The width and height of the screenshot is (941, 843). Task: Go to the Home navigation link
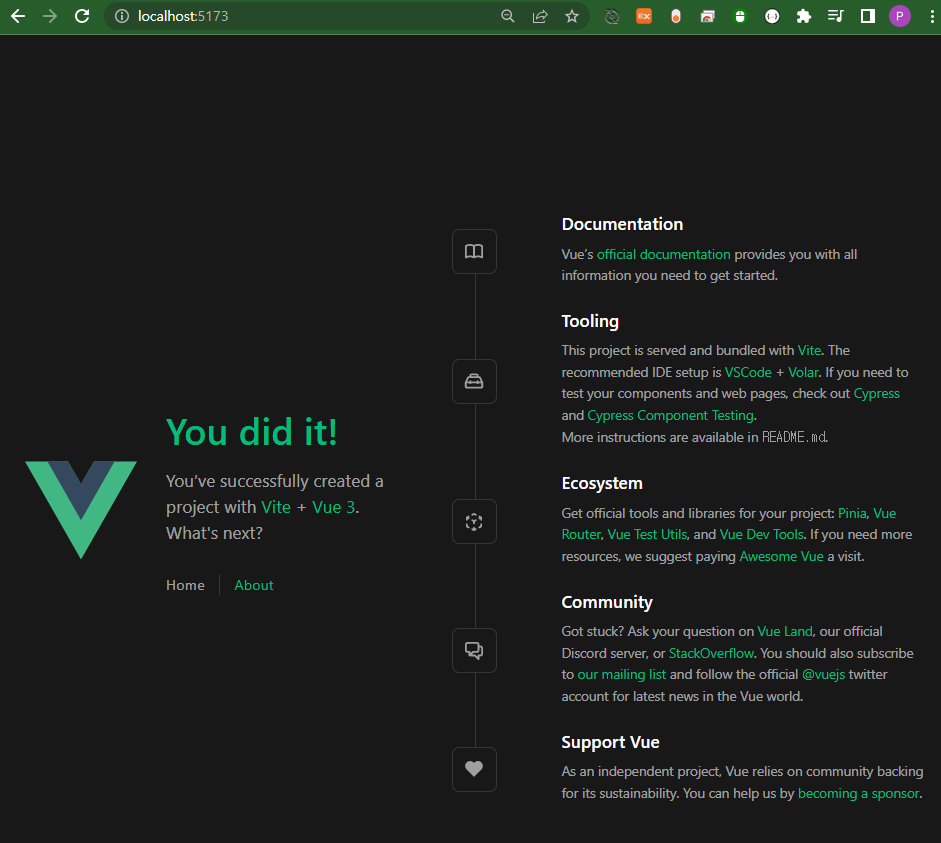click(185, 585)
